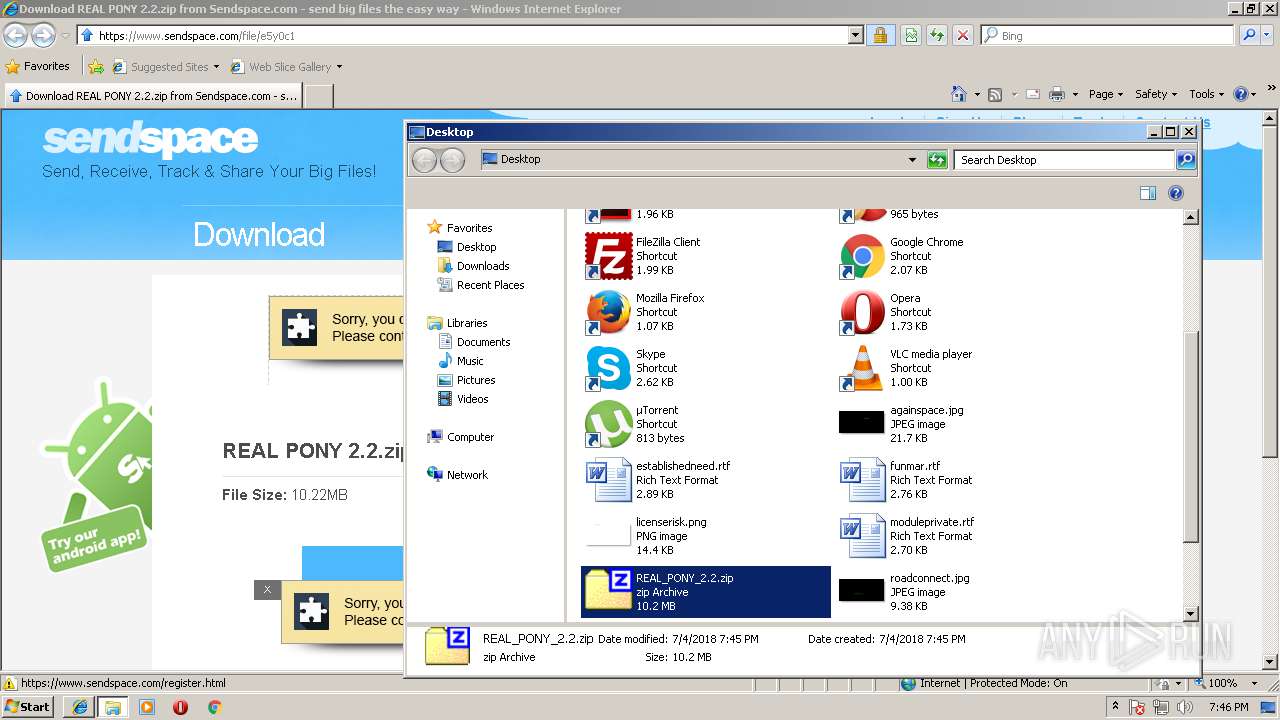Click the Explorer refresh address button
This screenshot has height=720, width=1280.
[x=937, y=160]
